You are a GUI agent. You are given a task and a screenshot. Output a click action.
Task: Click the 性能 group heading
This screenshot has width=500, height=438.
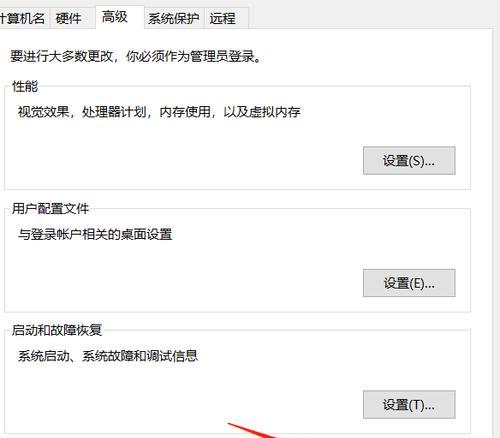[25, 87]
